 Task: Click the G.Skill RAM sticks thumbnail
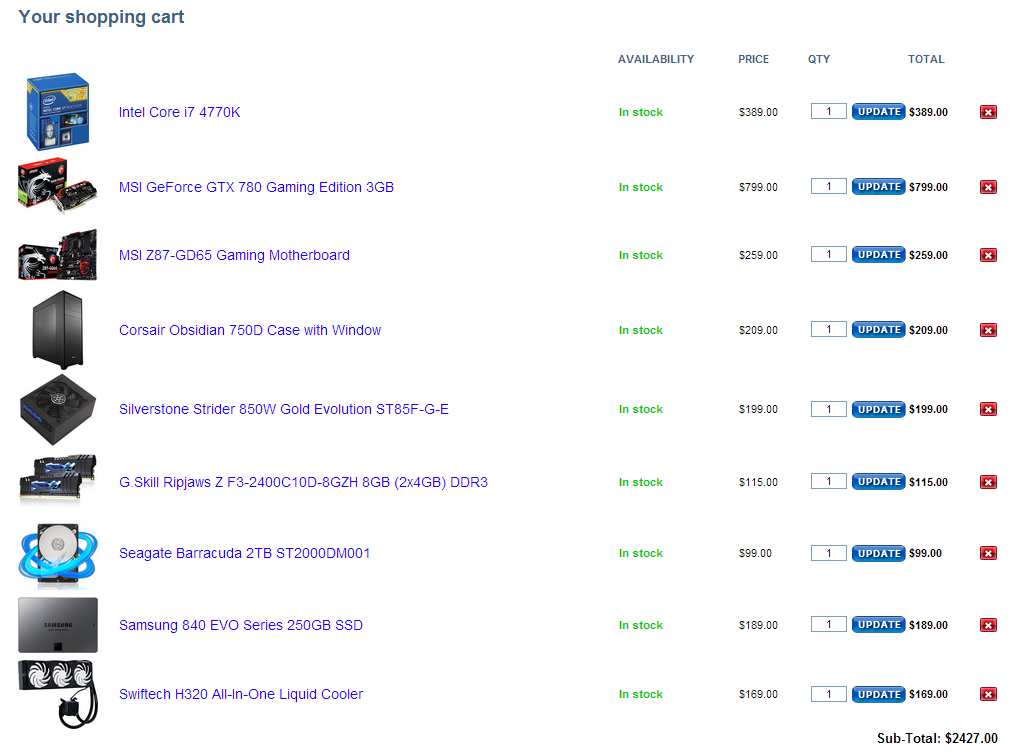coord(57,478)
